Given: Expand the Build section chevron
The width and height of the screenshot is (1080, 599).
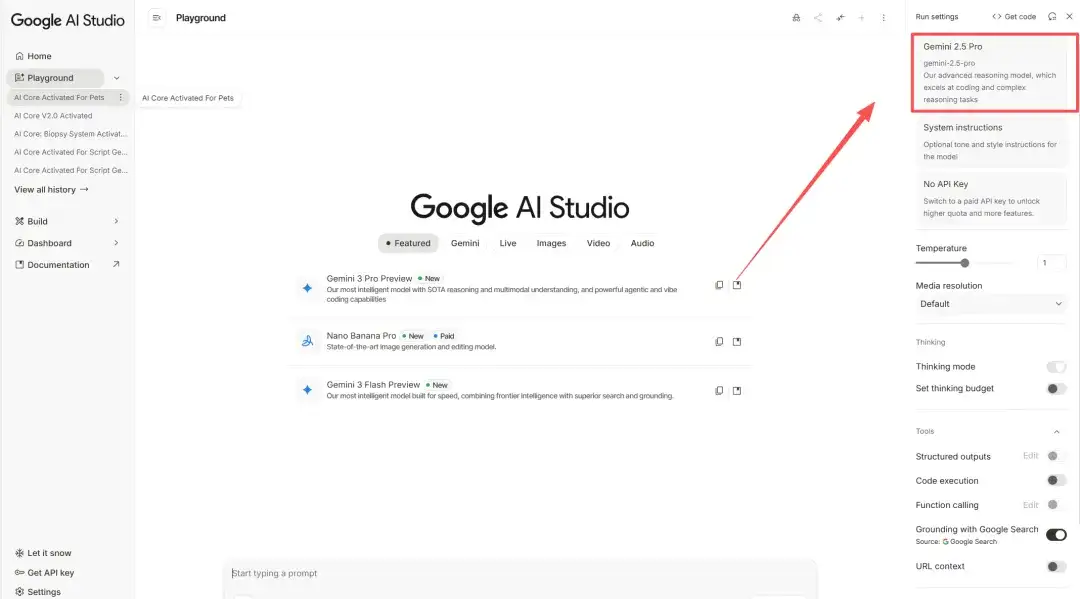Looking at the screenshot, I should click(x=116, y=221).
